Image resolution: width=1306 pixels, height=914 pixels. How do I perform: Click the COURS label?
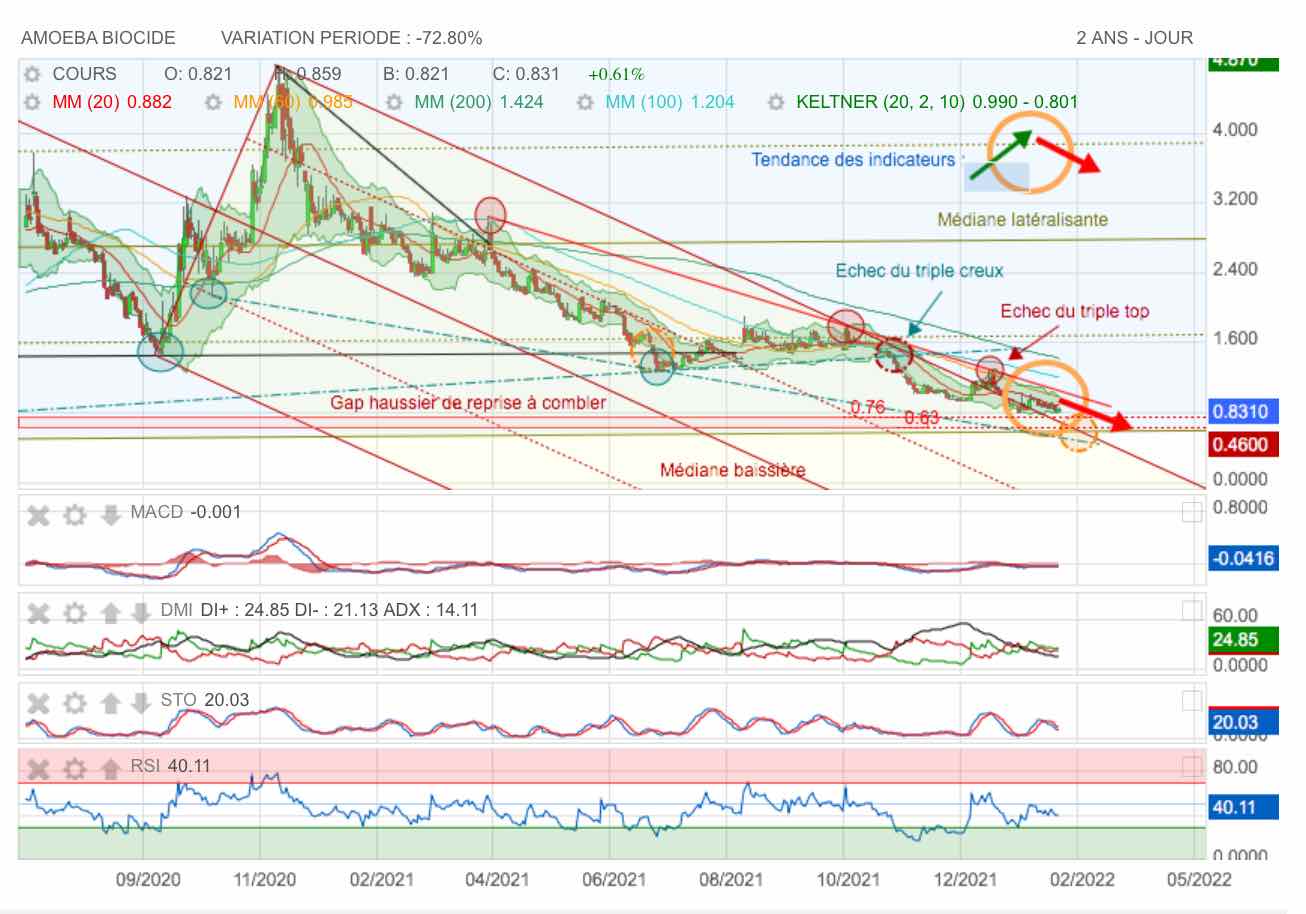coord(84,74)
